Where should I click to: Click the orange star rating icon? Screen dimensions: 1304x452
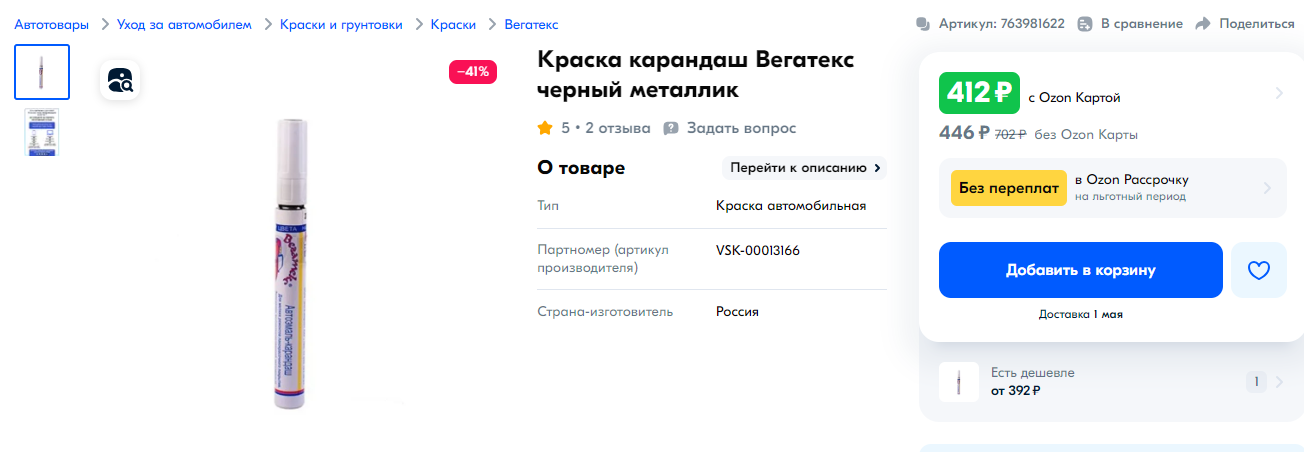pyautogui.click(x=545, y=128)
